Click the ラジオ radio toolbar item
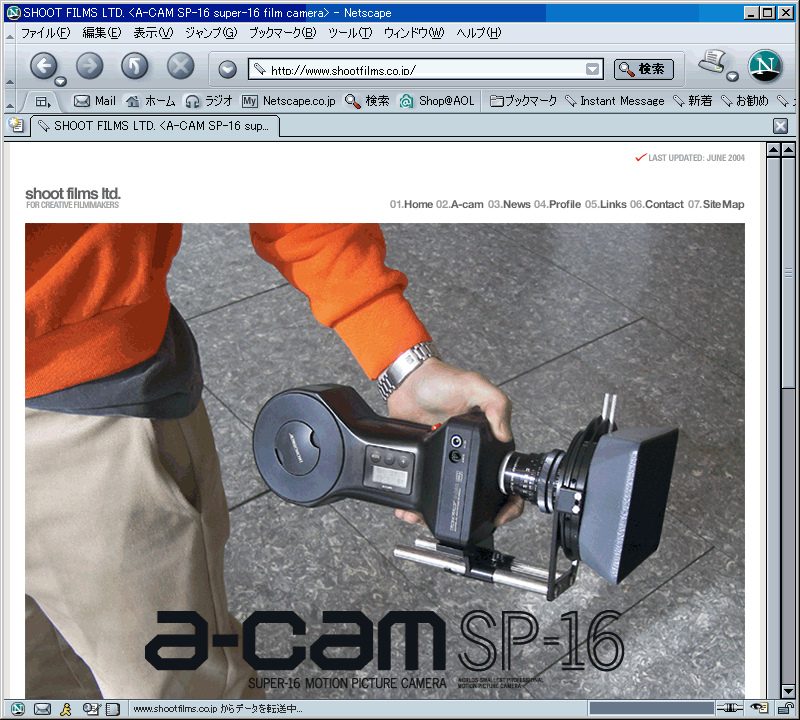This screenshot has width=800, height=720. [209, 101]
